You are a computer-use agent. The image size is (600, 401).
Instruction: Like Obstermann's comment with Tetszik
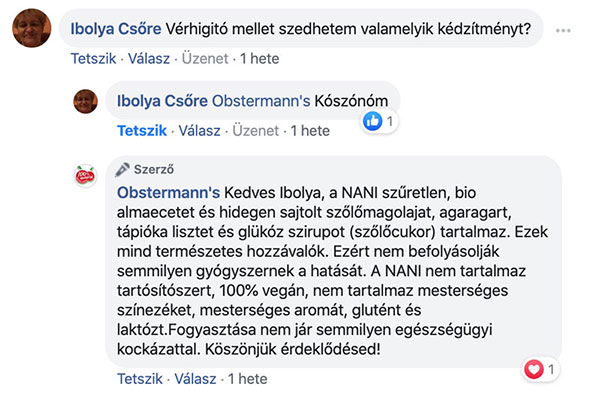coord(141,379)
